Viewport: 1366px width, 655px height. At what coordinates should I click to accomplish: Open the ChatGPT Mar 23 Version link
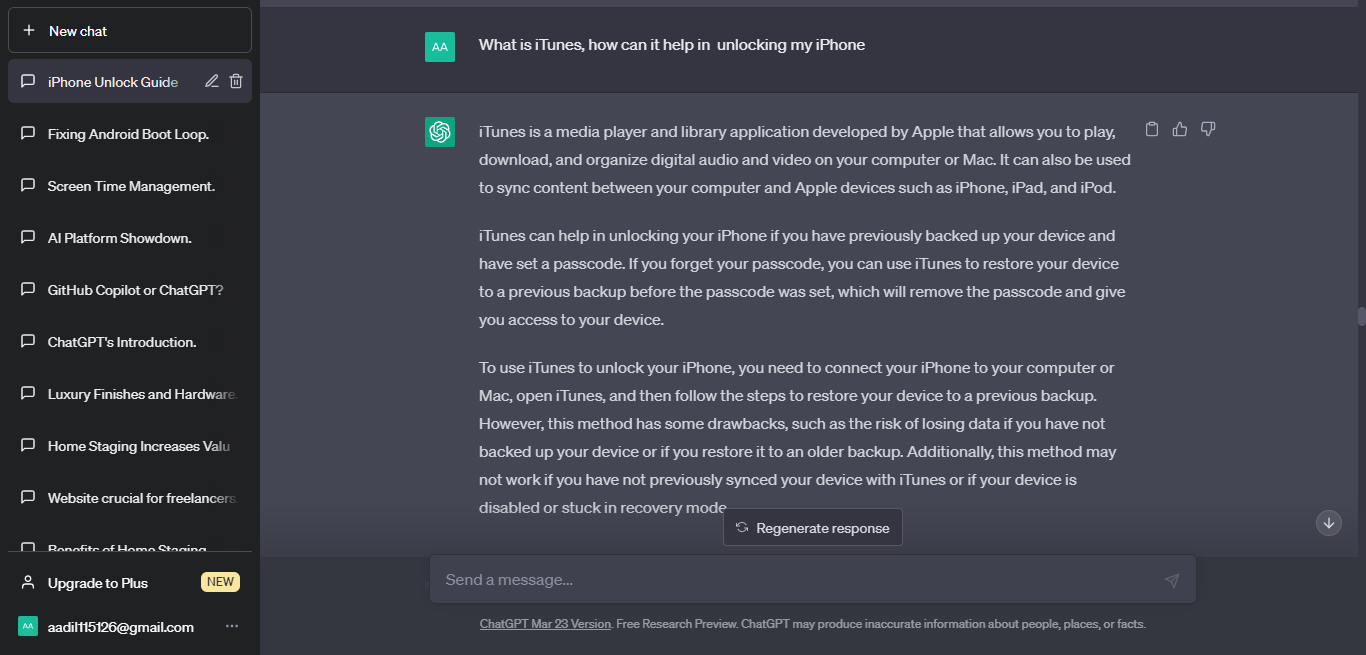click(545, 624)
